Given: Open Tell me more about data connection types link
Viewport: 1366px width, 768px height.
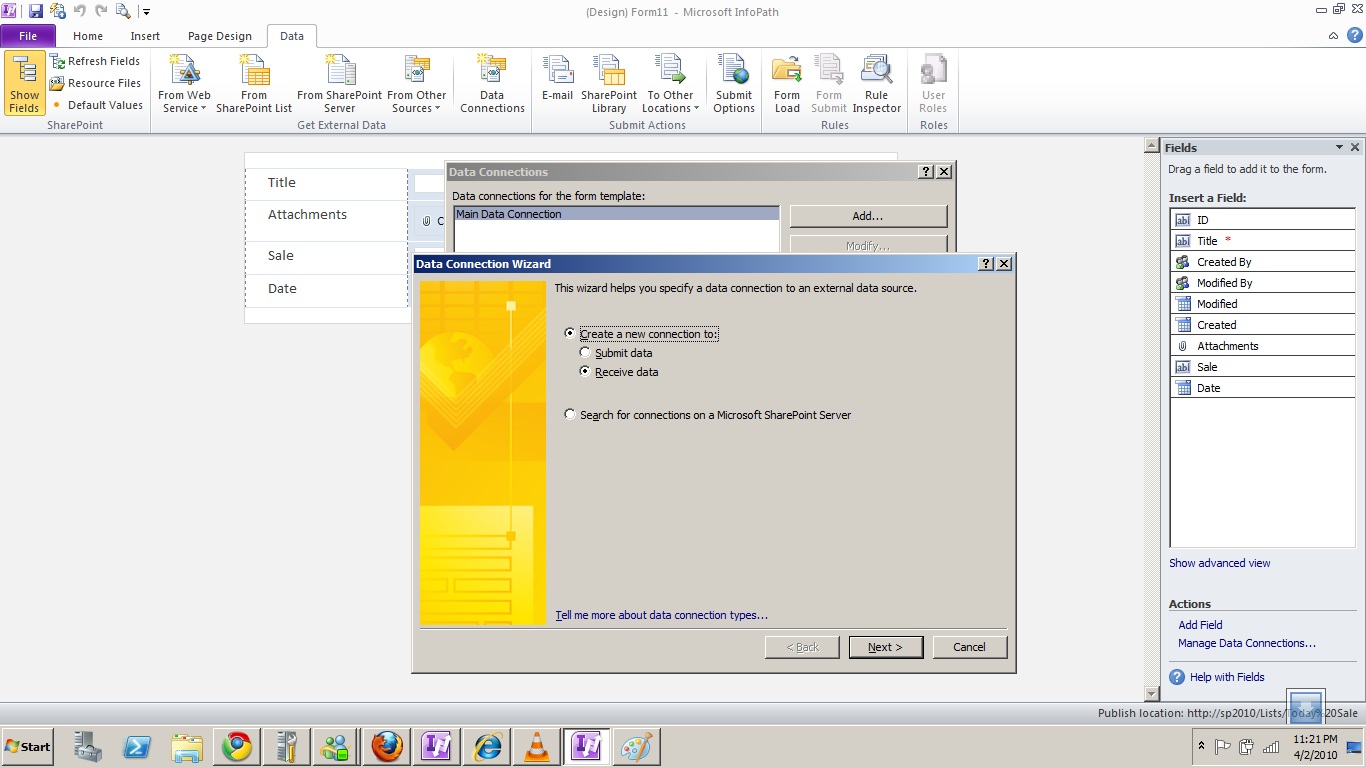Looking at the screenshot, I should pos(661,615).
